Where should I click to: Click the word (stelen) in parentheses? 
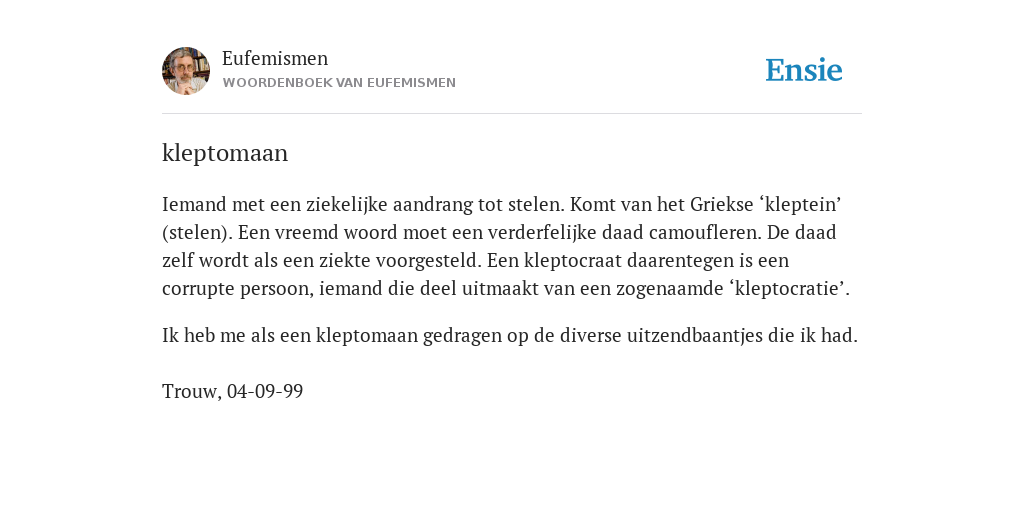(x=197, y=232)
